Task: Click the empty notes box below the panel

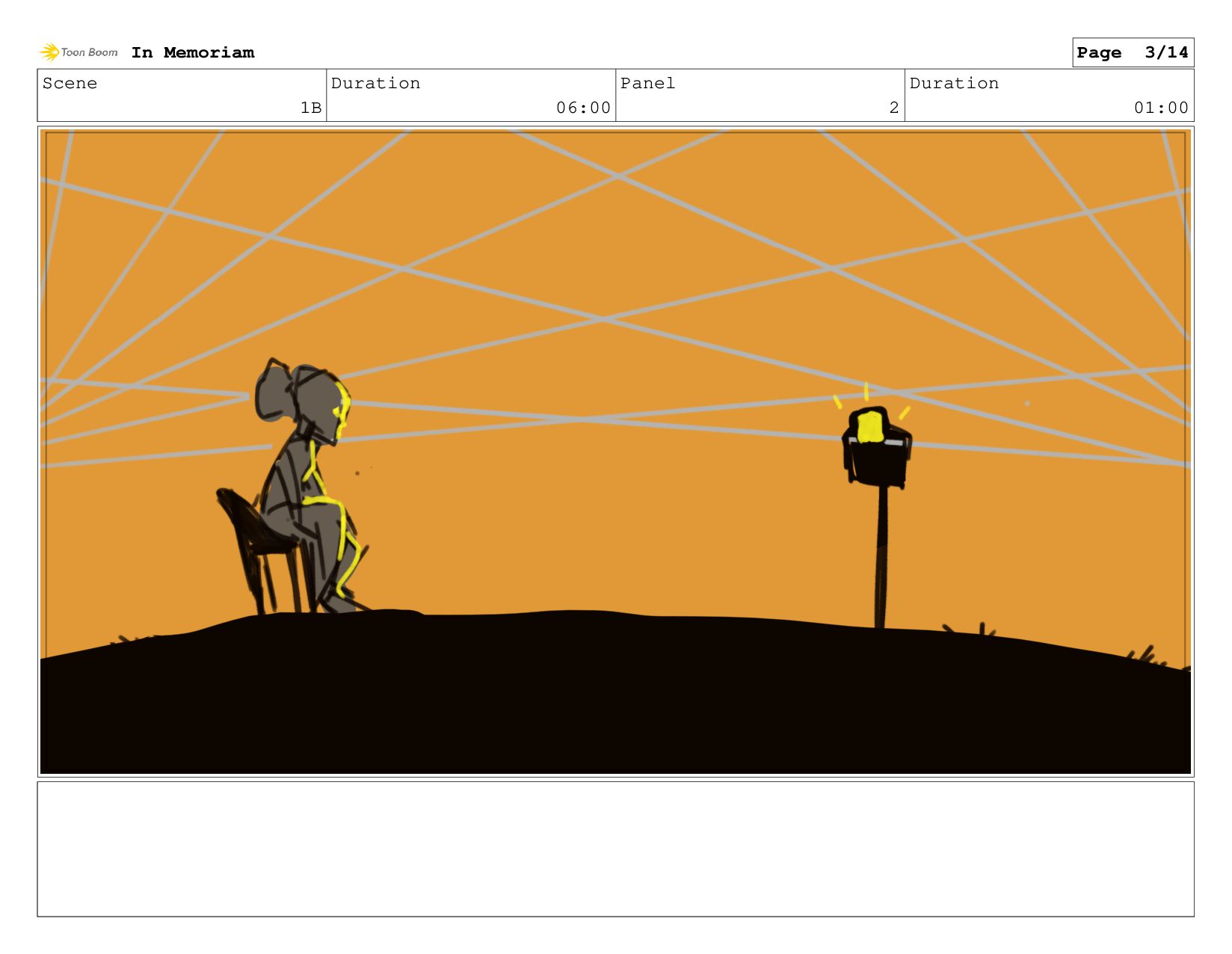Action: click(x=615, y=849)
